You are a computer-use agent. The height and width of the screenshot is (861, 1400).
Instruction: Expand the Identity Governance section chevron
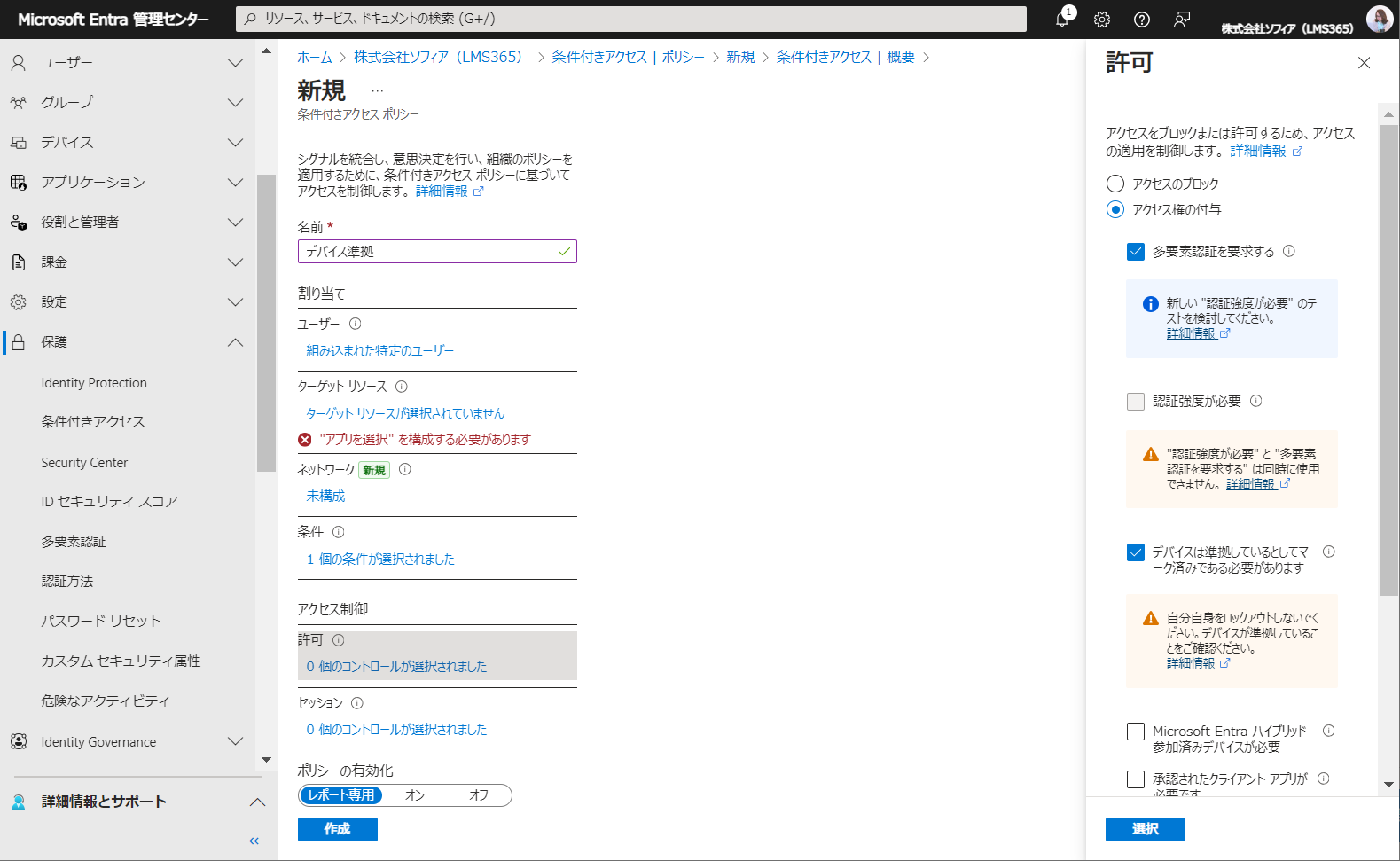pyautogui.click(x=235, y=741)
